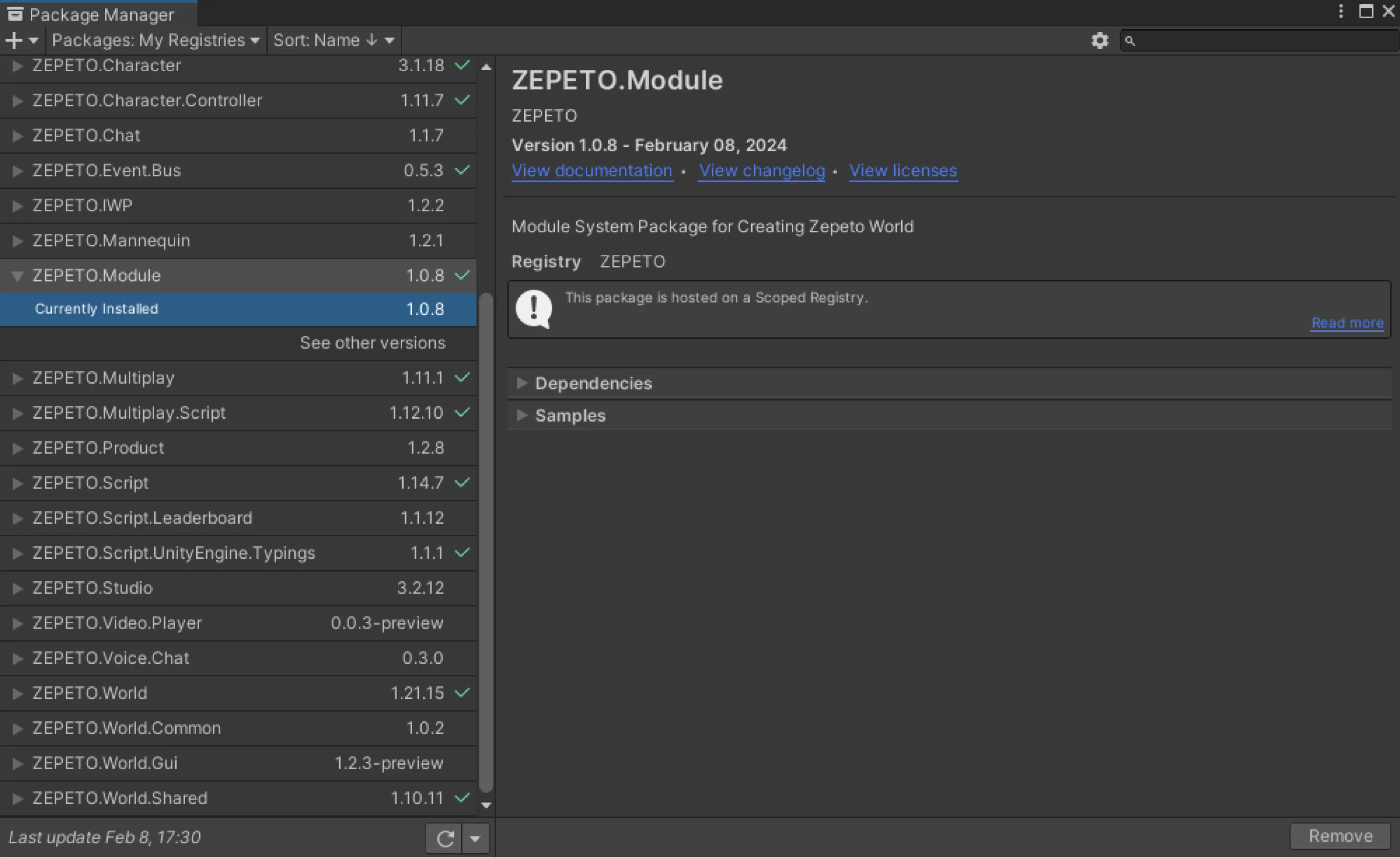Click installed checkmark for ZEPETO.Script

tap(462, 483)
